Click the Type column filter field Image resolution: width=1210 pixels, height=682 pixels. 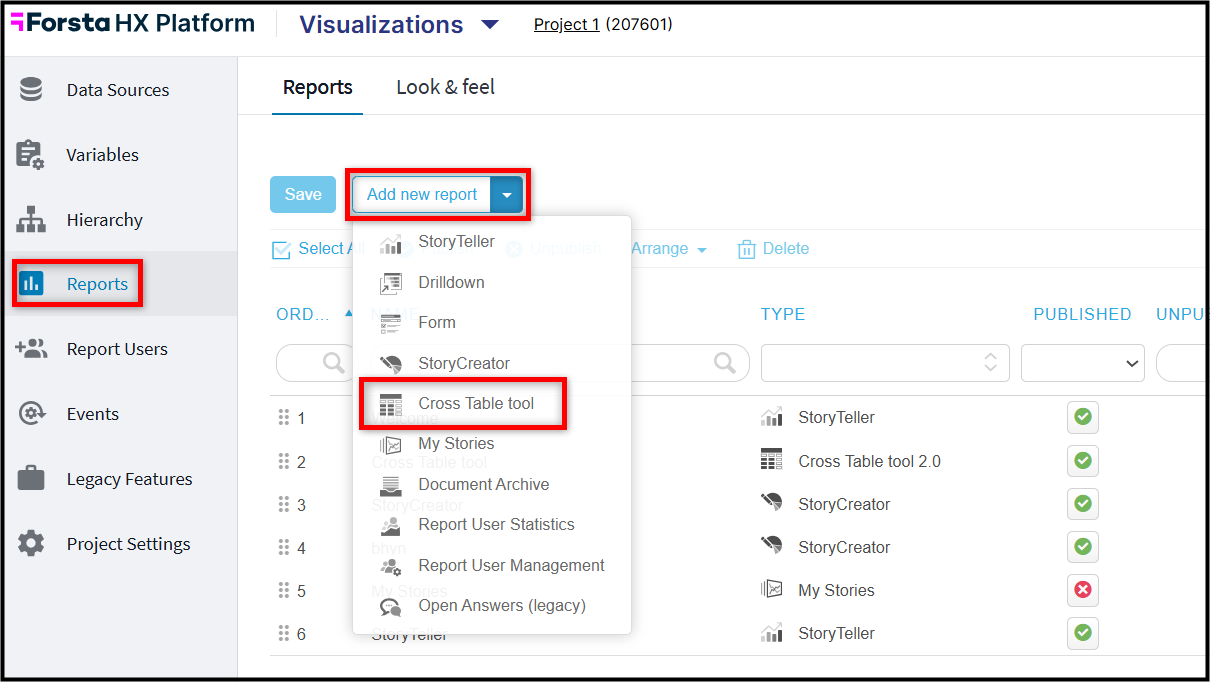(x=885, y=363)
